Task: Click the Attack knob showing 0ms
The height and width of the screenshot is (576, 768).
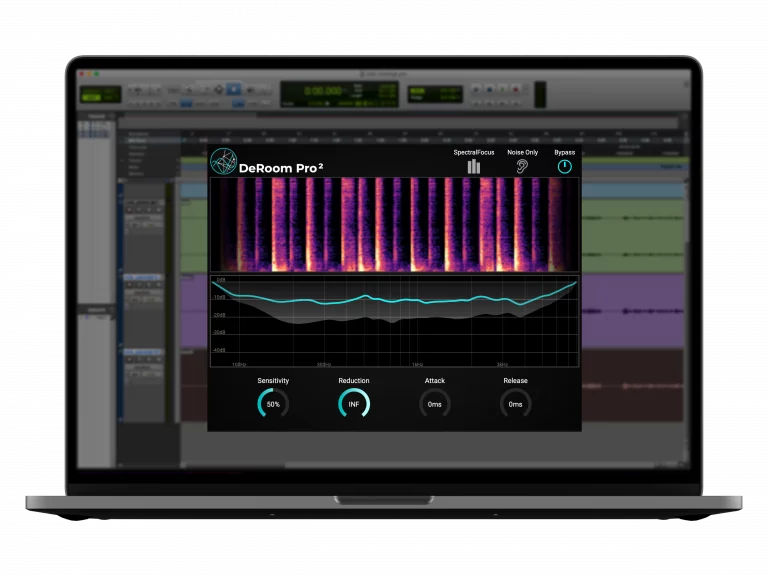Action: pos(434,404)
